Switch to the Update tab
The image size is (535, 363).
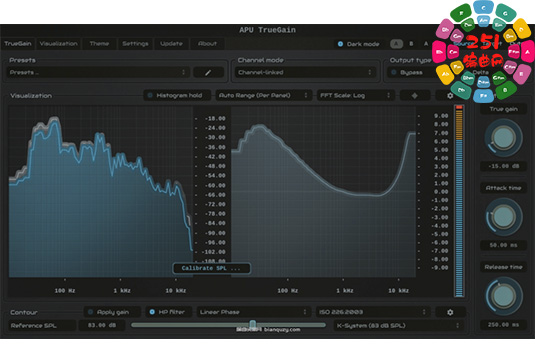click(x=171, y=44)
